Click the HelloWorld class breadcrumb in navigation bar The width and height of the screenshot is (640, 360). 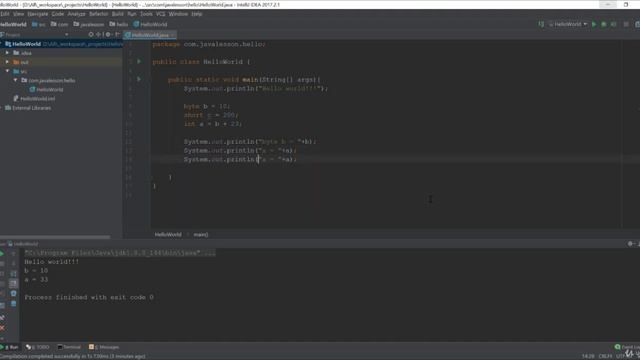tap(150, 24)
